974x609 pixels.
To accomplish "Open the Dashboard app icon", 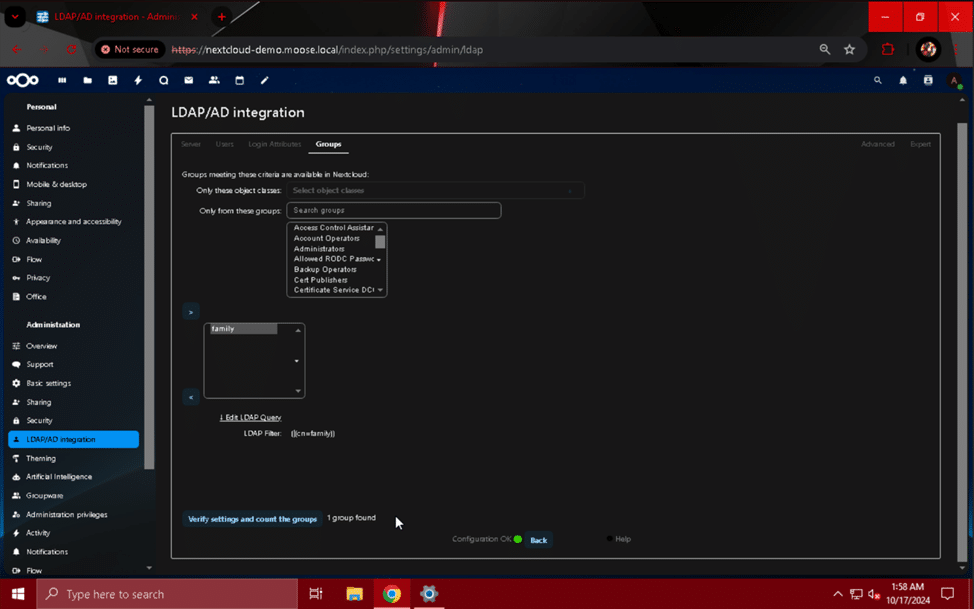I will (x=62, y=80).
